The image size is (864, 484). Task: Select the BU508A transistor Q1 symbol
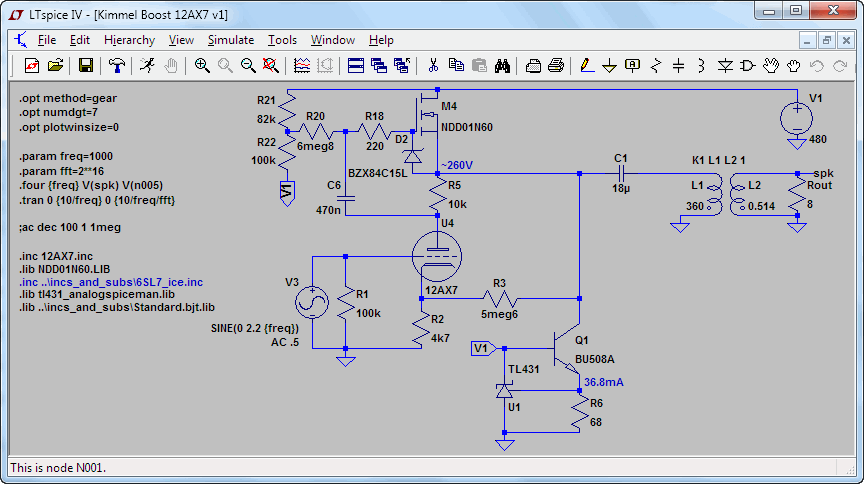[566, 350]
